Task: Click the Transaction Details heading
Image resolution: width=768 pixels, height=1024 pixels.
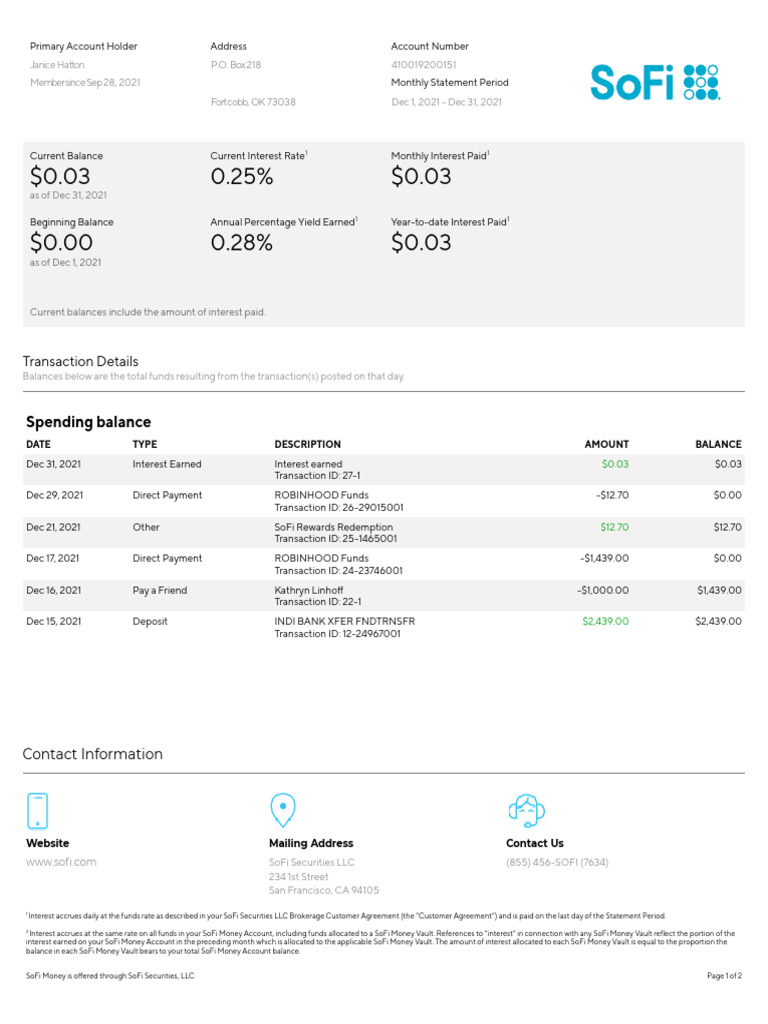Action: pos(81,361)
